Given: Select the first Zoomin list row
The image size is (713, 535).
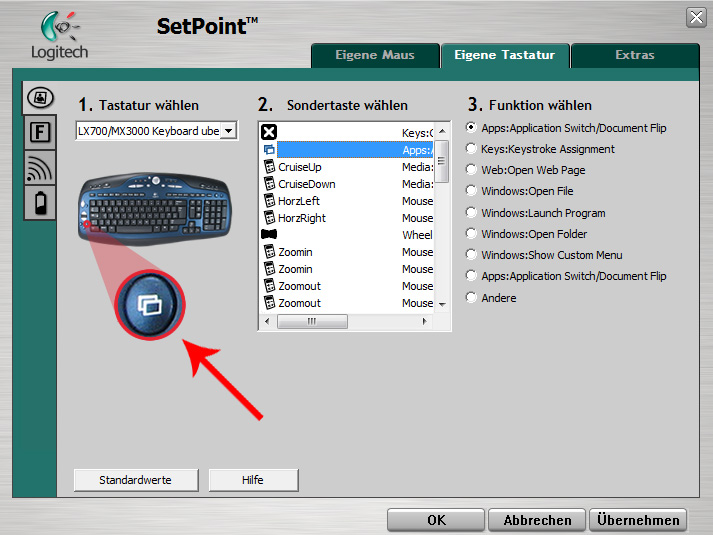Looking at the screenshot, I should (346, 252).
